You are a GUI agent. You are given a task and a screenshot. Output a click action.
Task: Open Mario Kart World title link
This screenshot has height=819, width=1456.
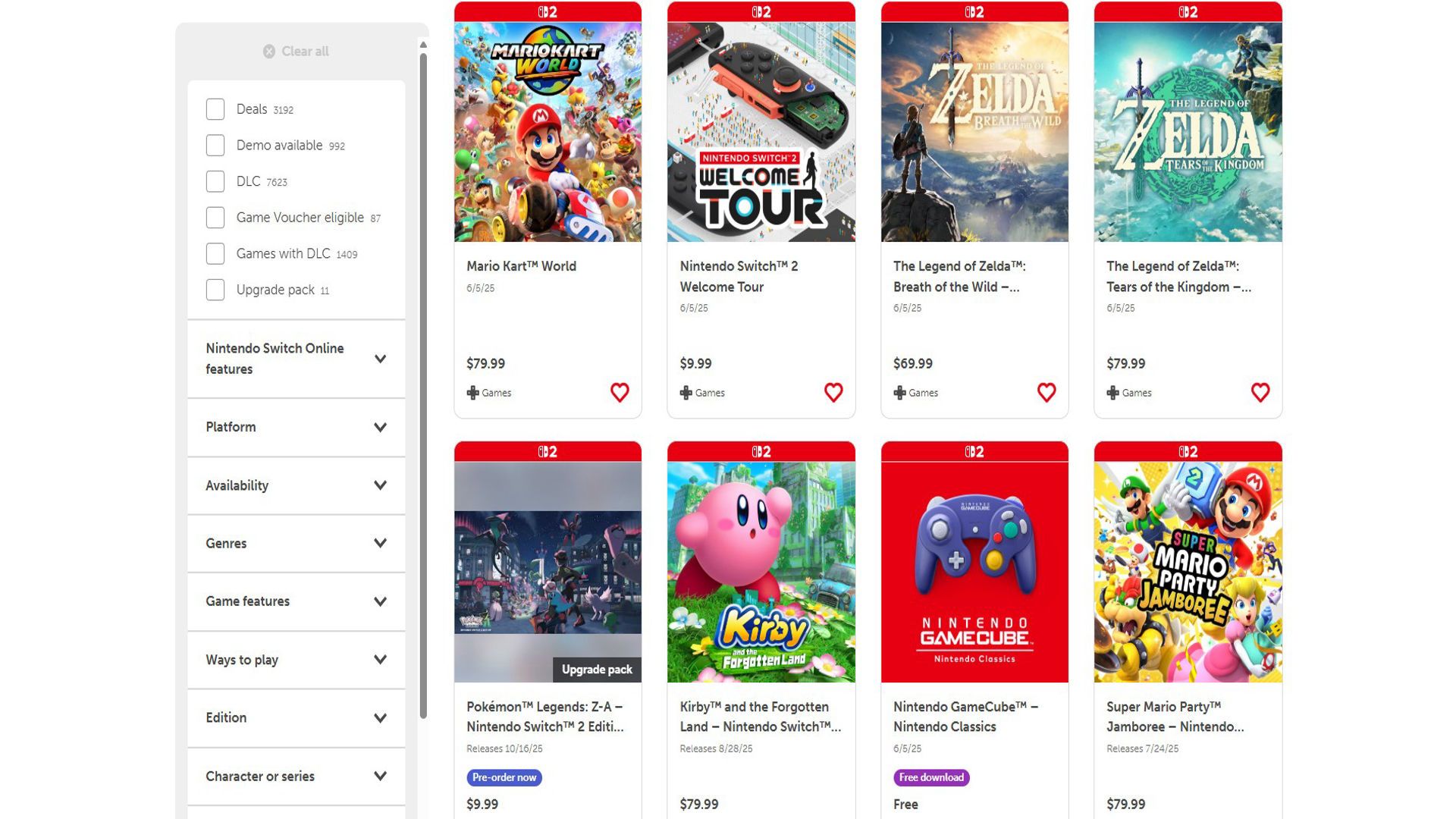click(x=521, y=266)
